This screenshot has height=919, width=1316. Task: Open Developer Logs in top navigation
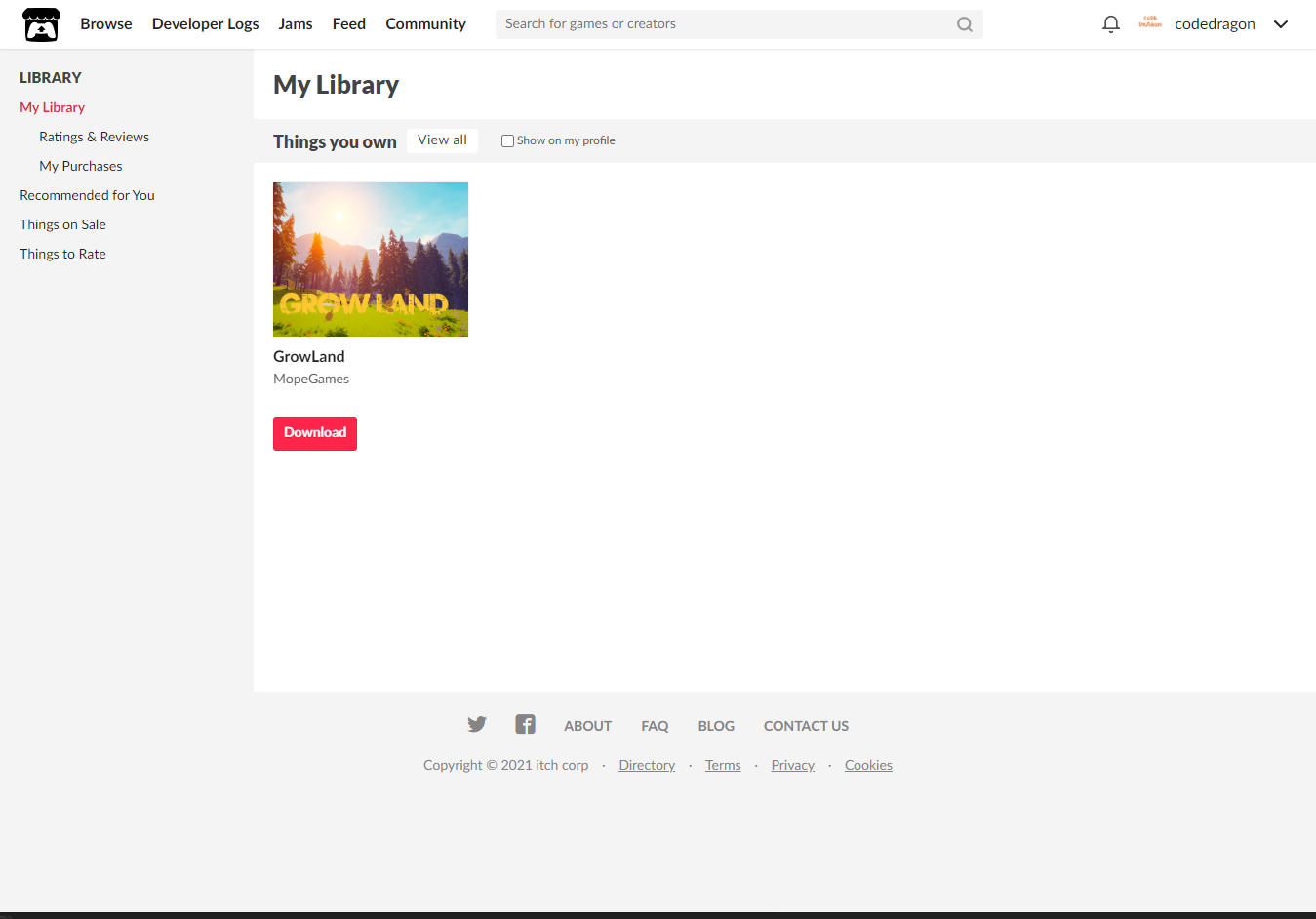coord(206,23)
